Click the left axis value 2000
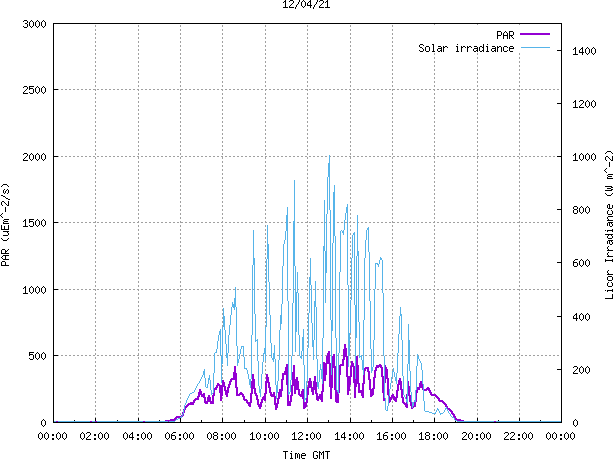 (x=34, y=157)
